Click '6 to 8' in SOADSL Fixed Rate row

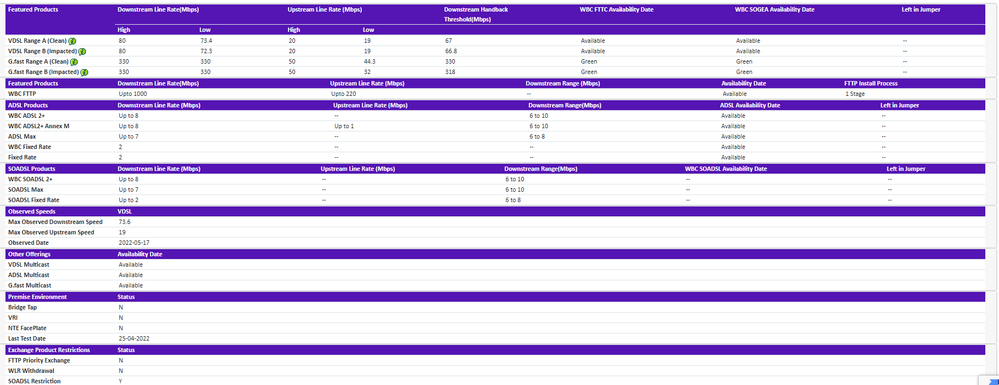coord(514,200)
